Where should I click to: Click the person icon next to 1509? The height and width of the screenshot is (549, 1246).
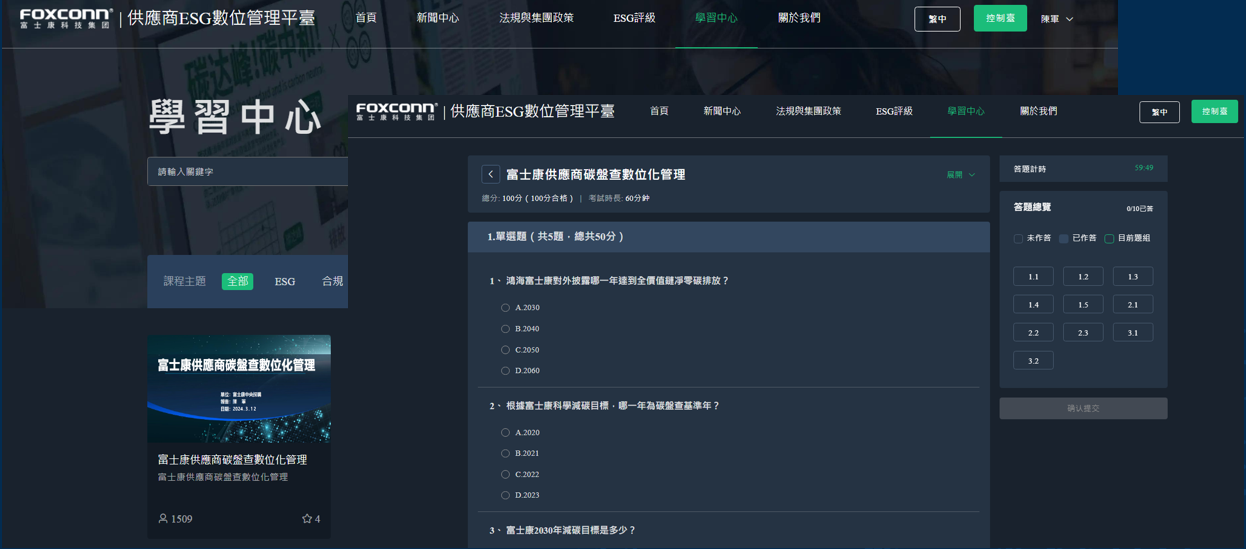pos(163,519)
